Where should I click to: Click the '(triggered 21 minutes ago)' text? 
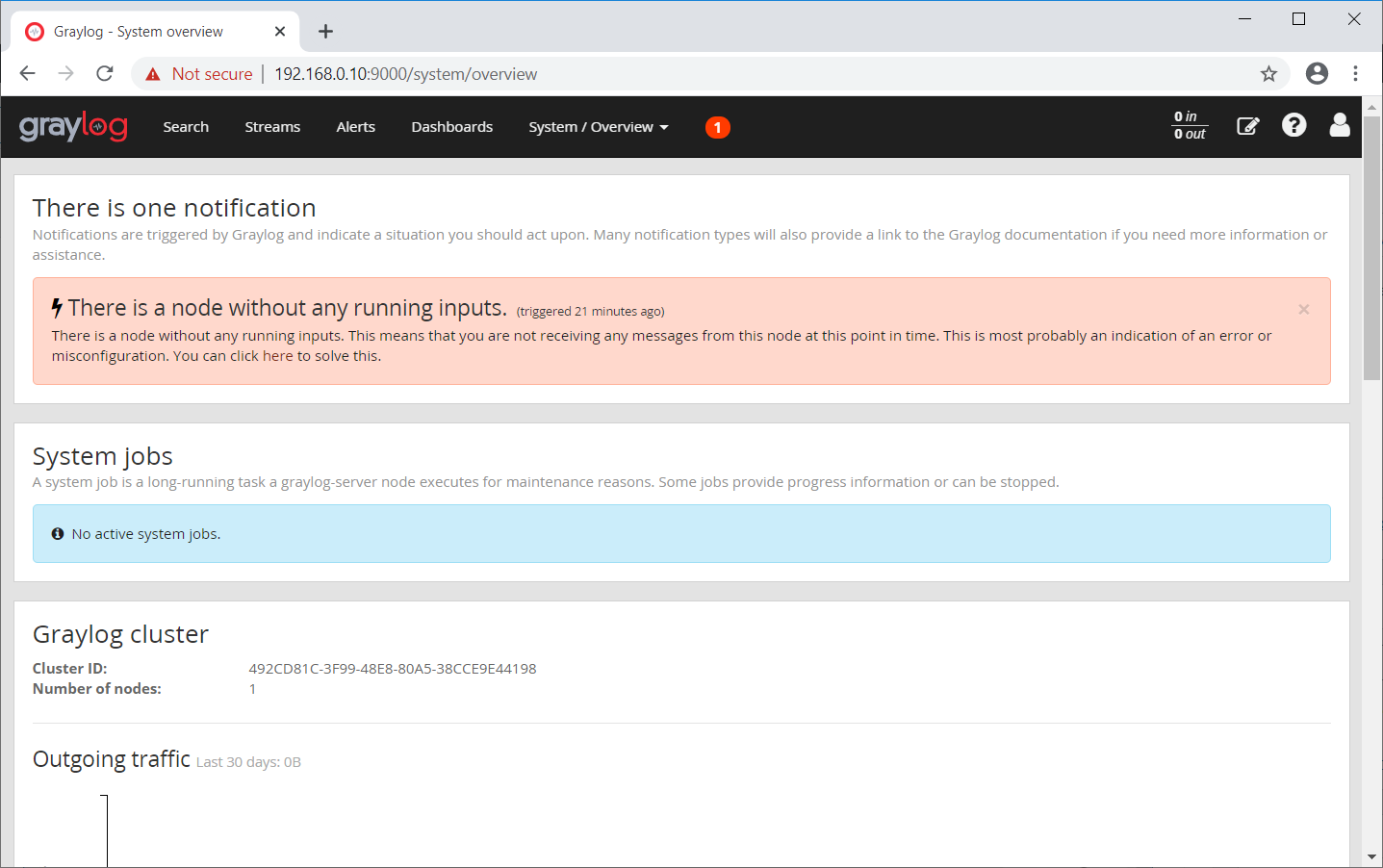[590, 312]
